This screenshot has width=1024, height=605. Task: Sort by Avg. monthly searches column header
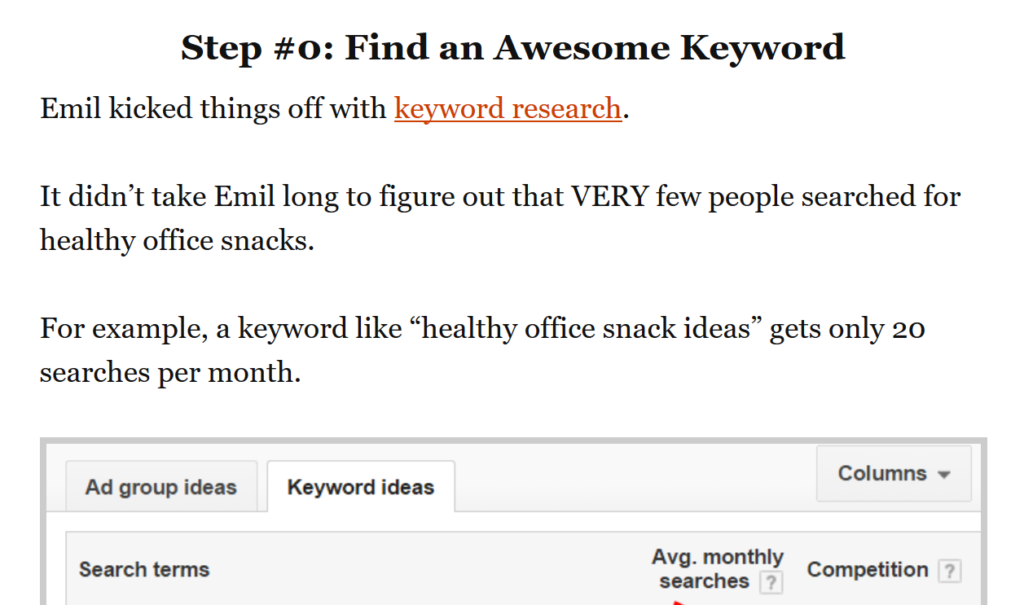(x=716, y=569)
